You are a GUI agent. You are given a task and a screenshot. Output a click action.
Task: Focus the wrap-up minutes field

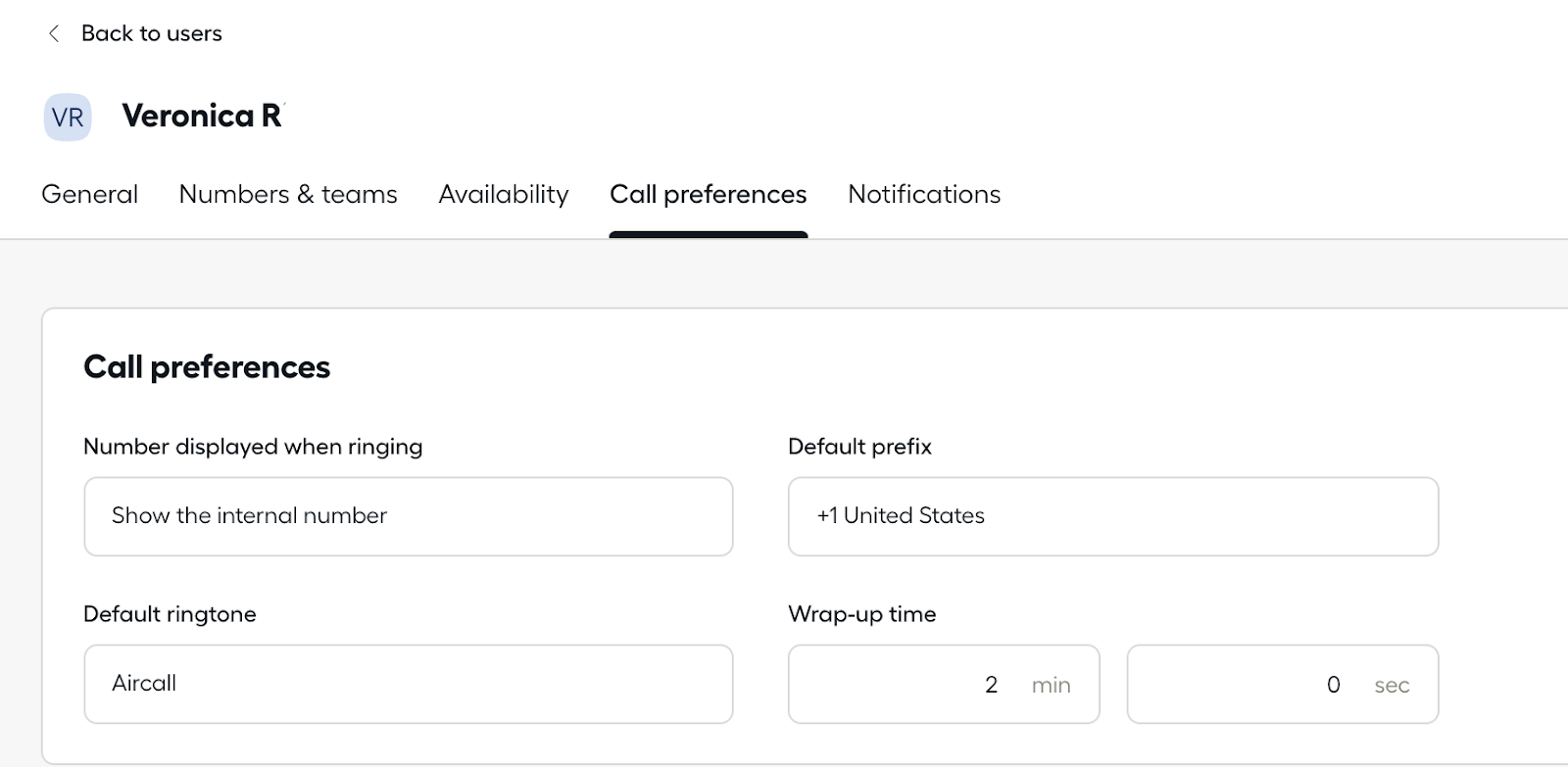[x=944, y=684]
